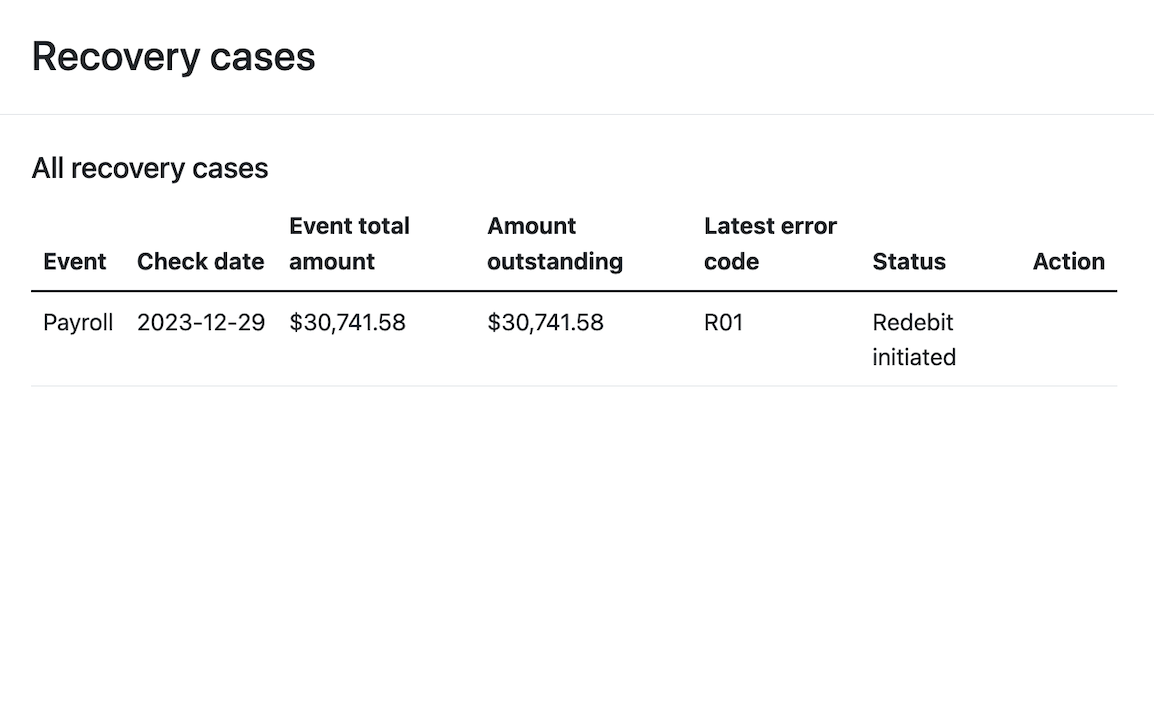This screenshot has height=702, width=1154.
Task: Select the Amount outstanding column header
Action: click(x=554, y=244)
